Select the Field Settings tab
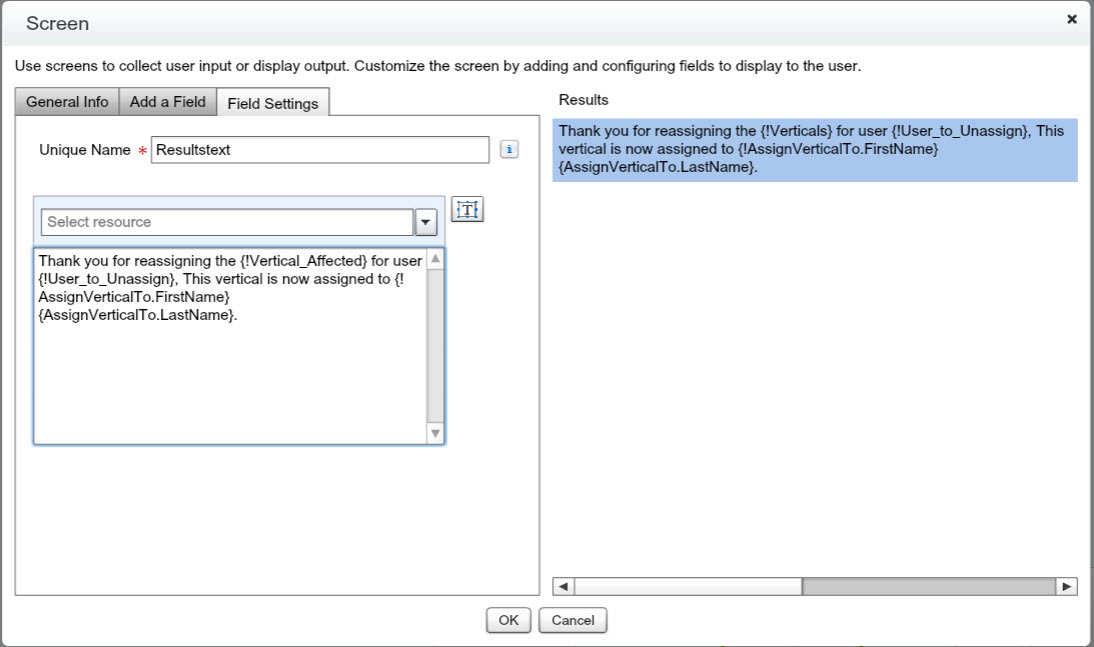Viewport: 1094px width, 647px height. click(x=273, y=103)
